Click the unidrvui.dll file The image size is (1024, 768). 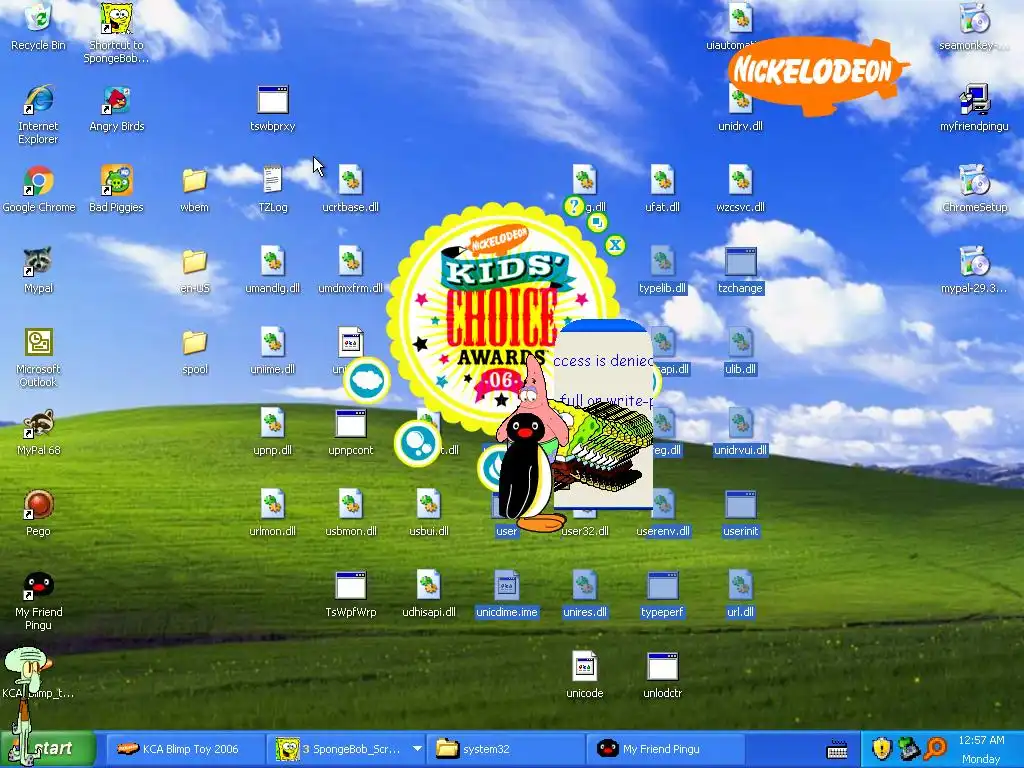coord(741,432)
